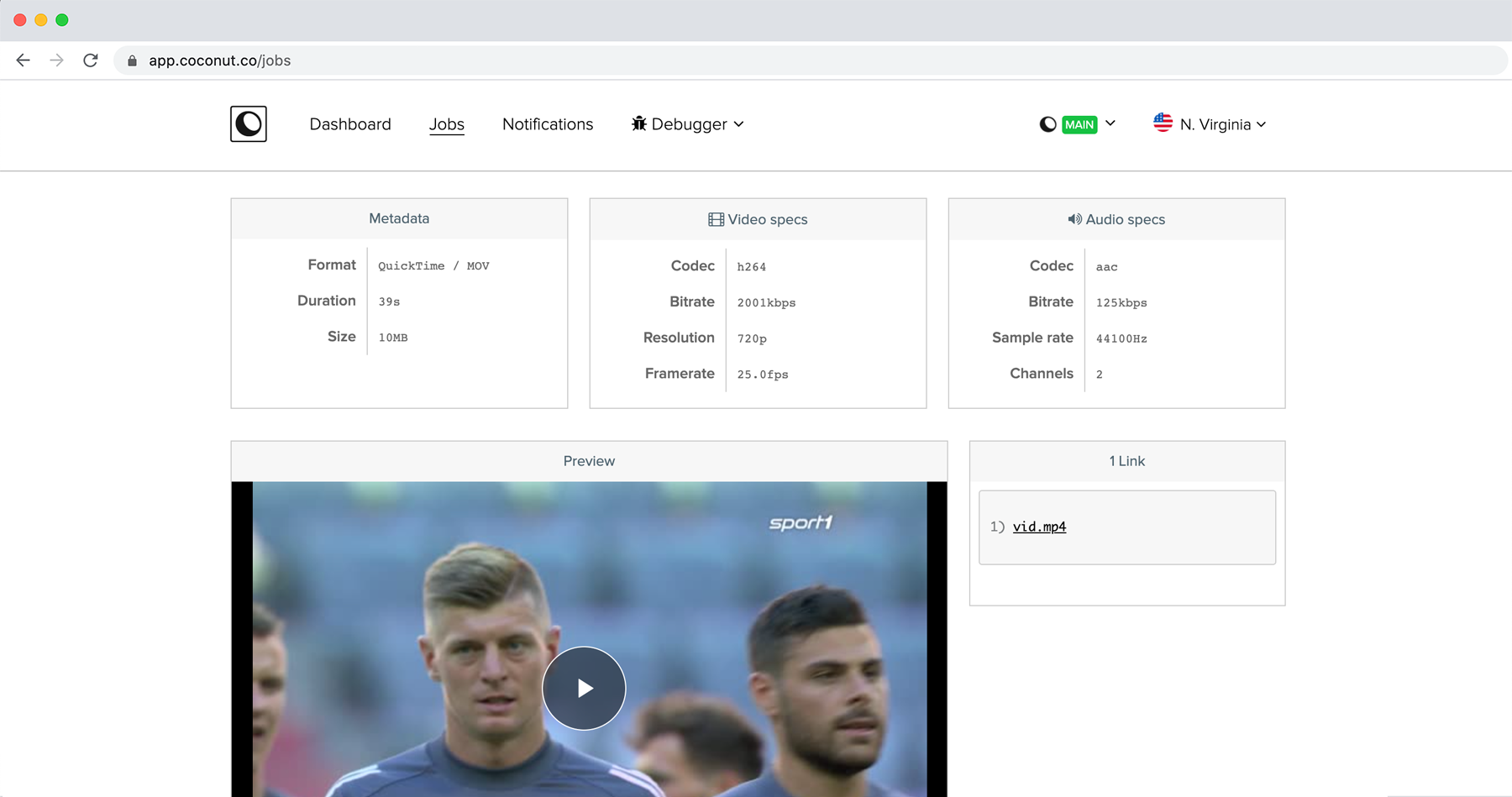Click the MAIN badge button
Viewport: 1512px width, 797px height.
click(x=1078, y=123)
